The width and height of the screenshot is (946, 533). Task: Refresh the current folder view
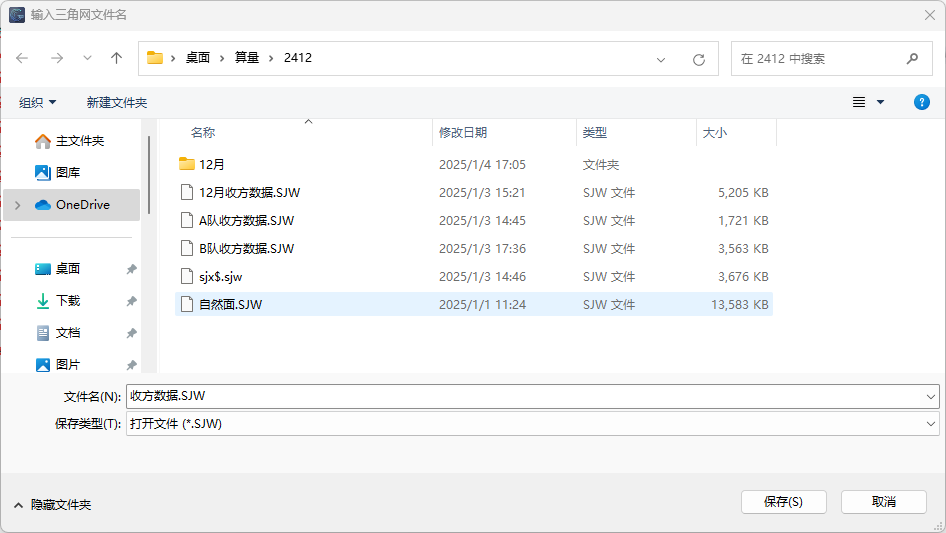(699, 59)
